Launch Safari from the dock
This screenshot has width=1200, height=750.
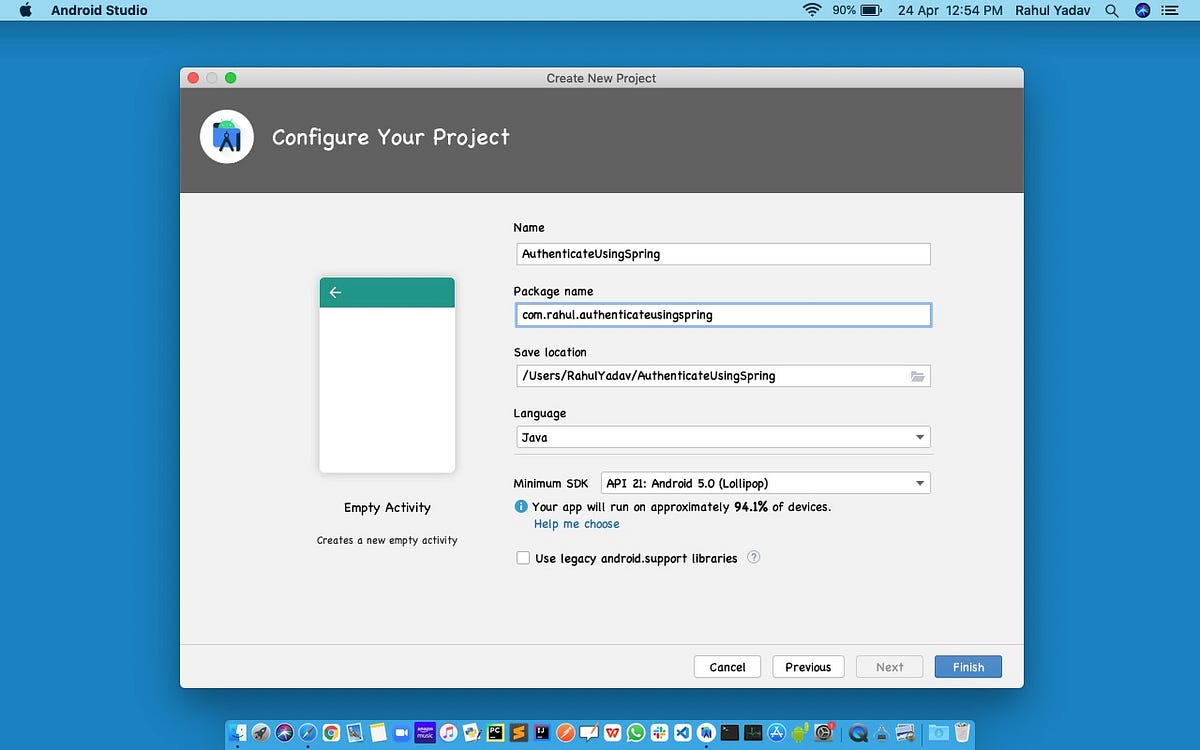[x=307, y=732]
